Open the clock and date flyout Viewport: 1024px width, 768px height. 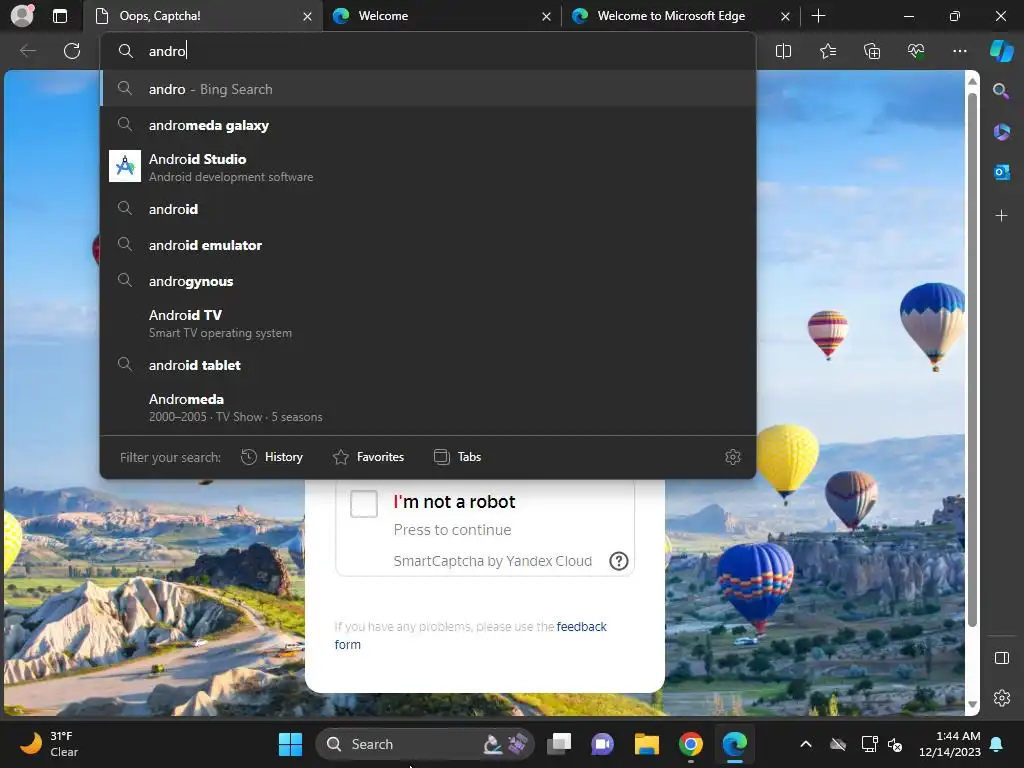[950, 744]
